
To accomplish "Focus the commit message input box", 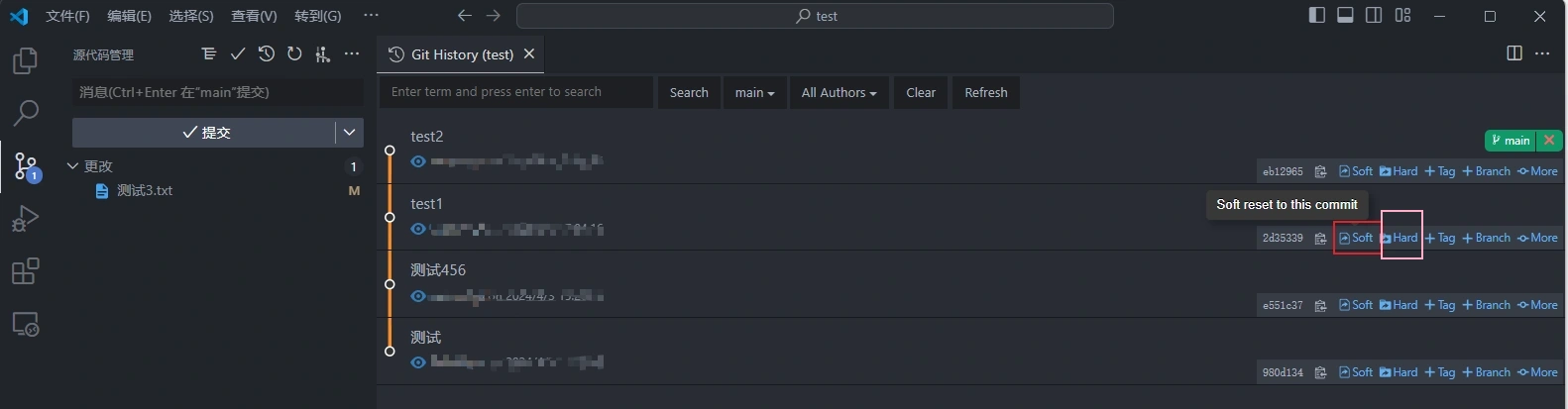I will tap(218, 92).
